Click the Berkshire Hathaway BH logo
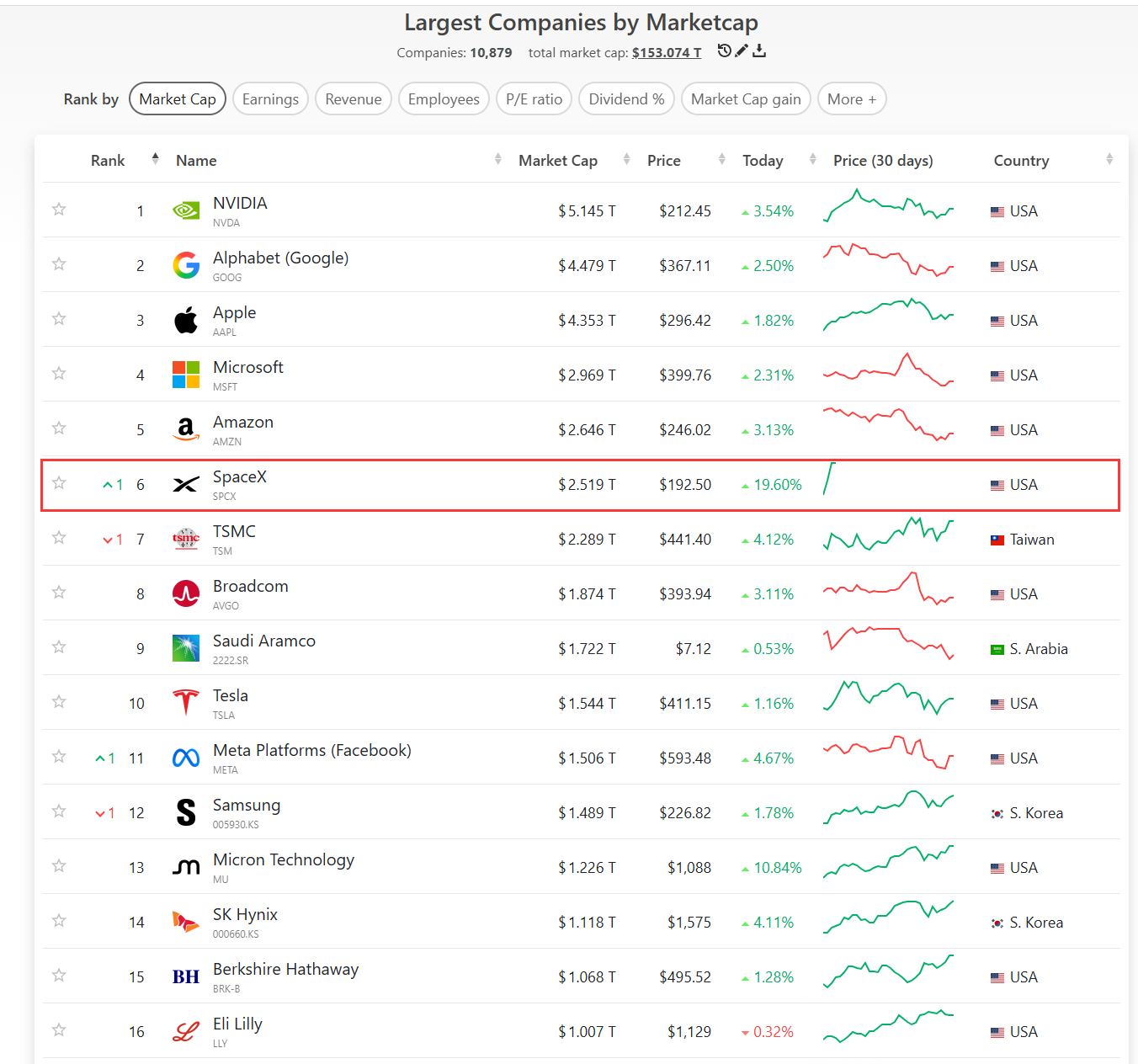The height and width of the screenshot is (1064, 1138). pyautogui.click(x=186, y=976)
